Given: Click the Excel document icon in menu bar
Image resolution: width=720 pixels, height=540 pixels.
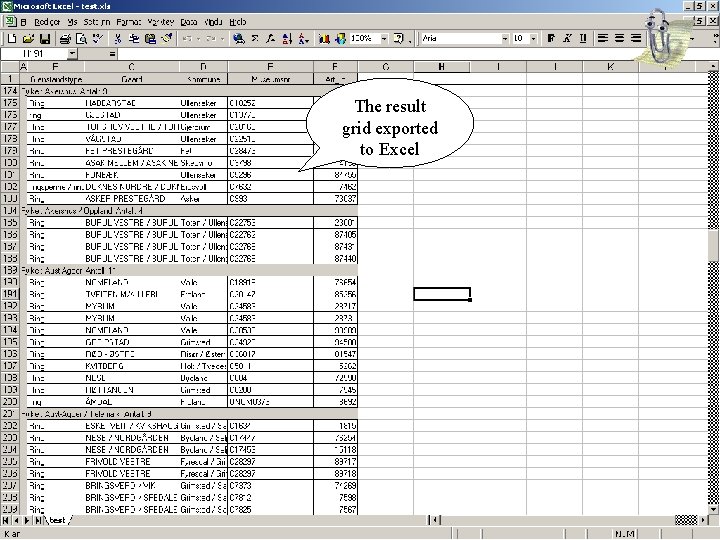Looking at the screenshot, I should click(x=10, y=22).
